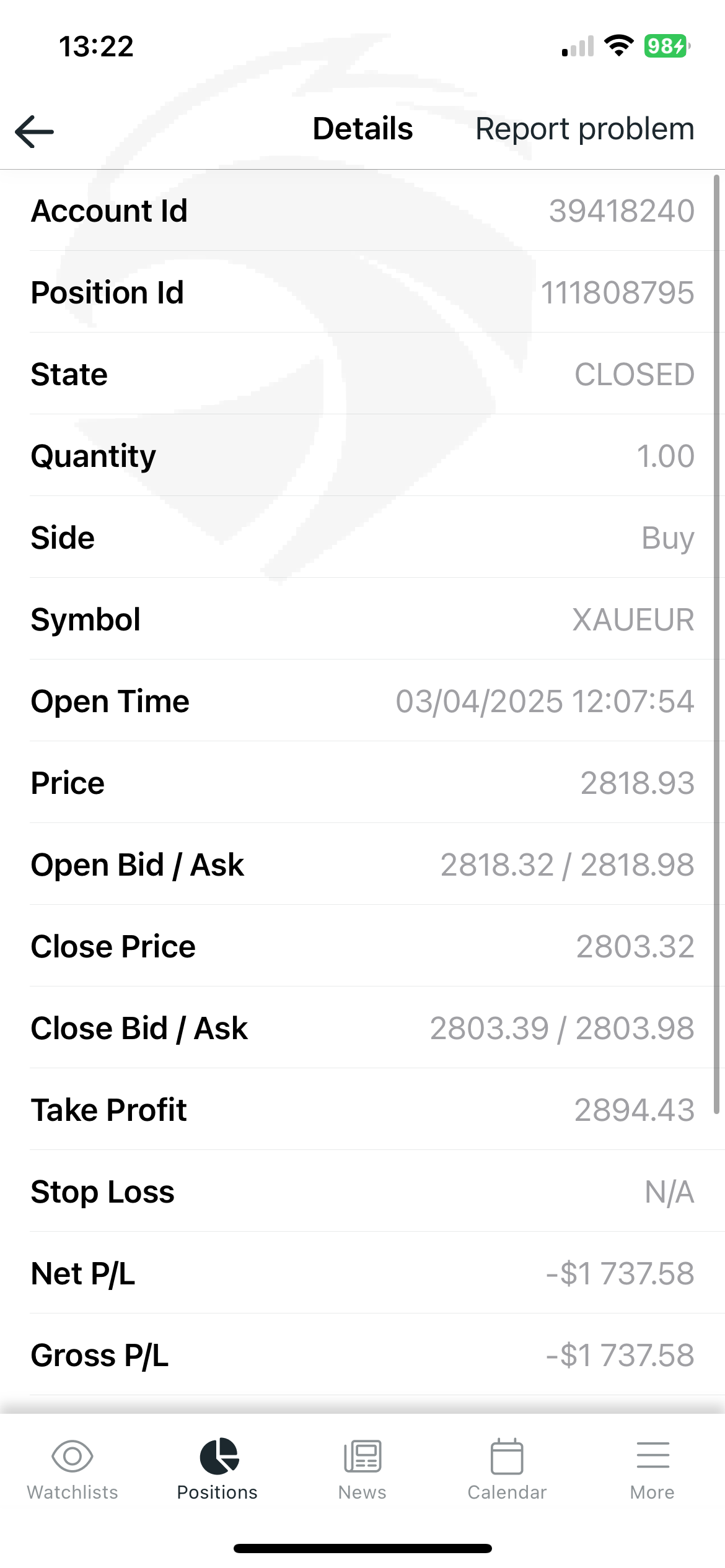Open the News newspaper icon
Image resolution: width=725 pixels, height=1568 pixels.
click(362, 1456)
